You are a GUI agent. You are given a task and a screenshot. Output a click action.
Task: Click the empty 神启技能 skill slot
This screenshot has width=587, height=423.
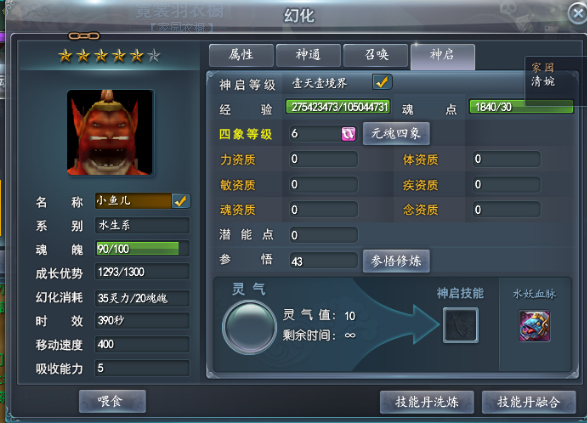tap(460, 325)
